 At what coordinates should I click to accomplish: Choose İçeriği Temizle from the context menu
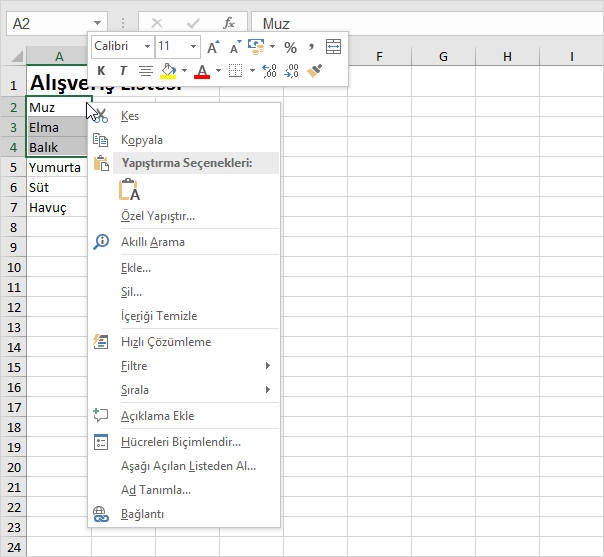click(x=159, y=316)
